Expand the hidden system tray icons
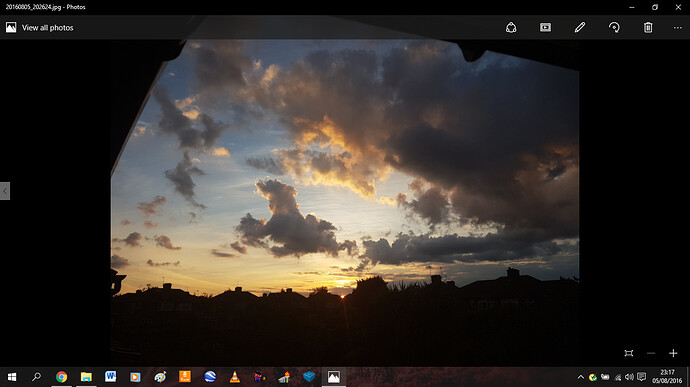 point(581,377)
